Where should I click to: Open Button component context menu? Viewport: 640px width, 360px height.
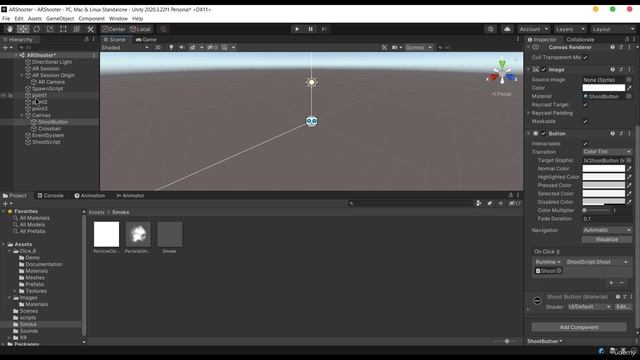[629, 133]
